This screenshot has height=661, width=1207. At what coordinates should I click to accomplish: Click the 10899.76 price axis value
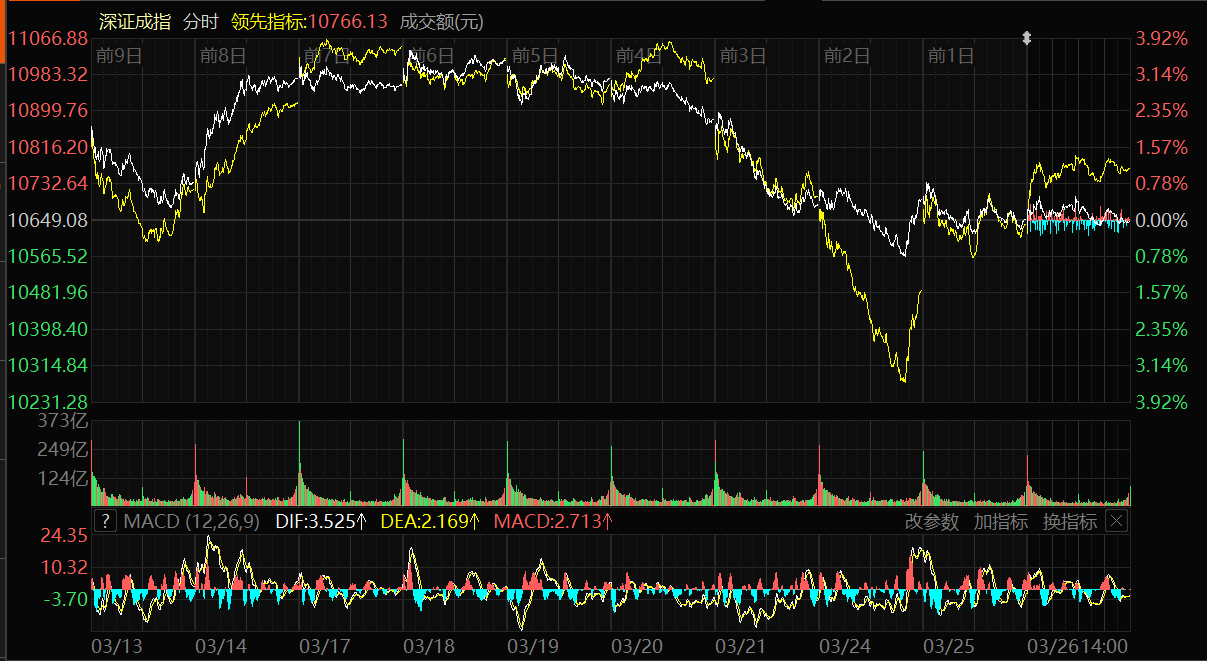click(x=49, y=110)
